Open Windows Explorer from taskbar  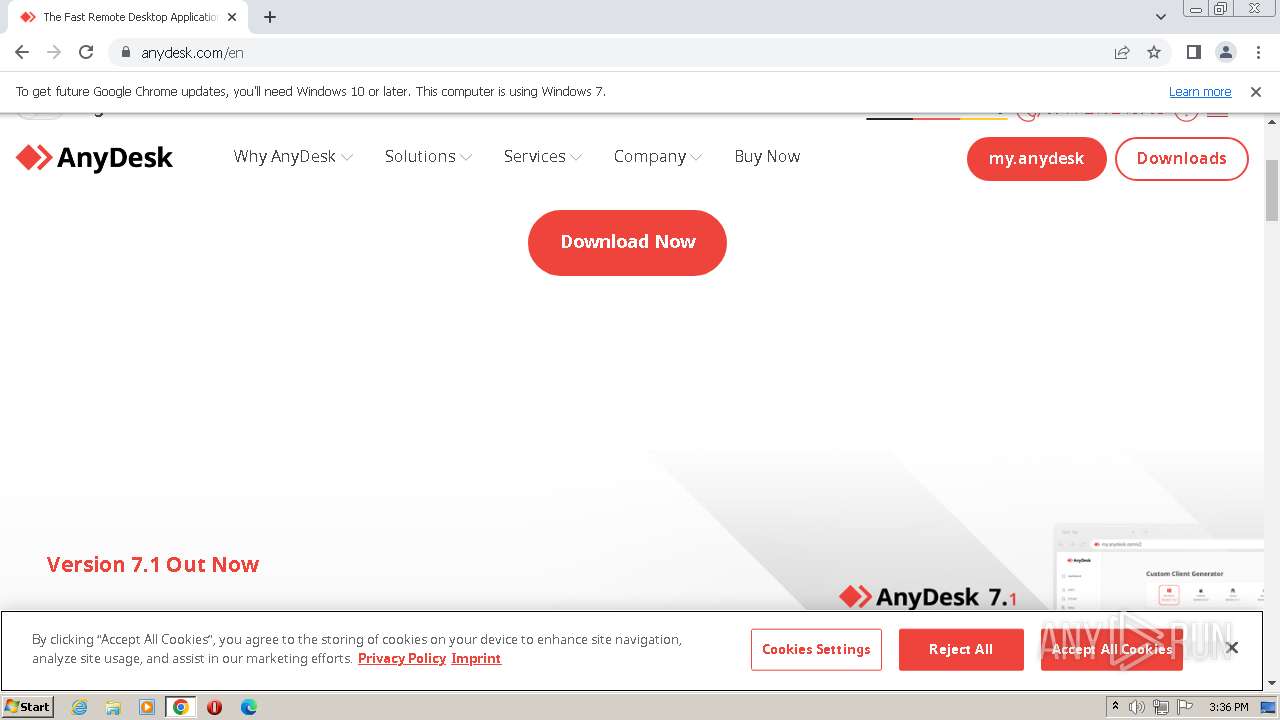[x=113, y=707]
